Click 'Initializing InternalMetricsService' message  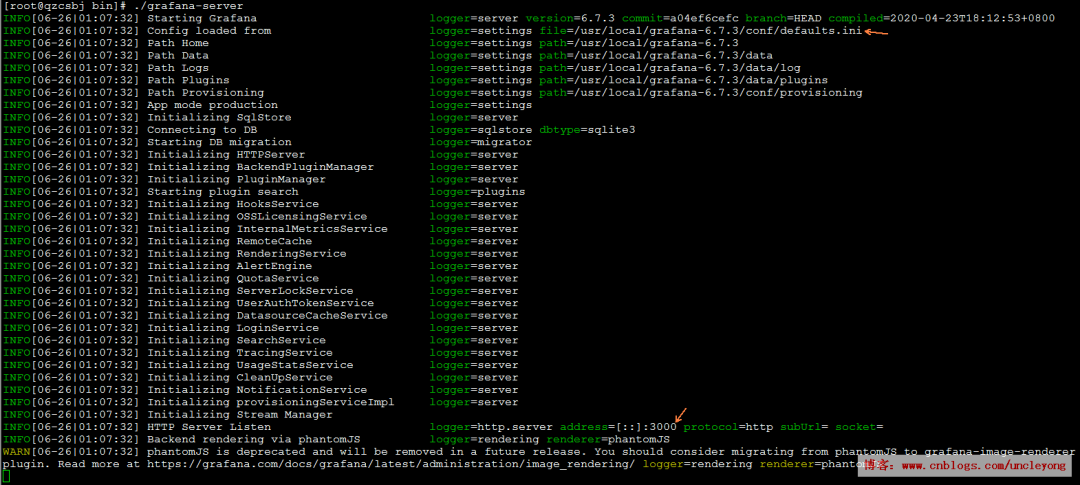click(x=267, y=229)
